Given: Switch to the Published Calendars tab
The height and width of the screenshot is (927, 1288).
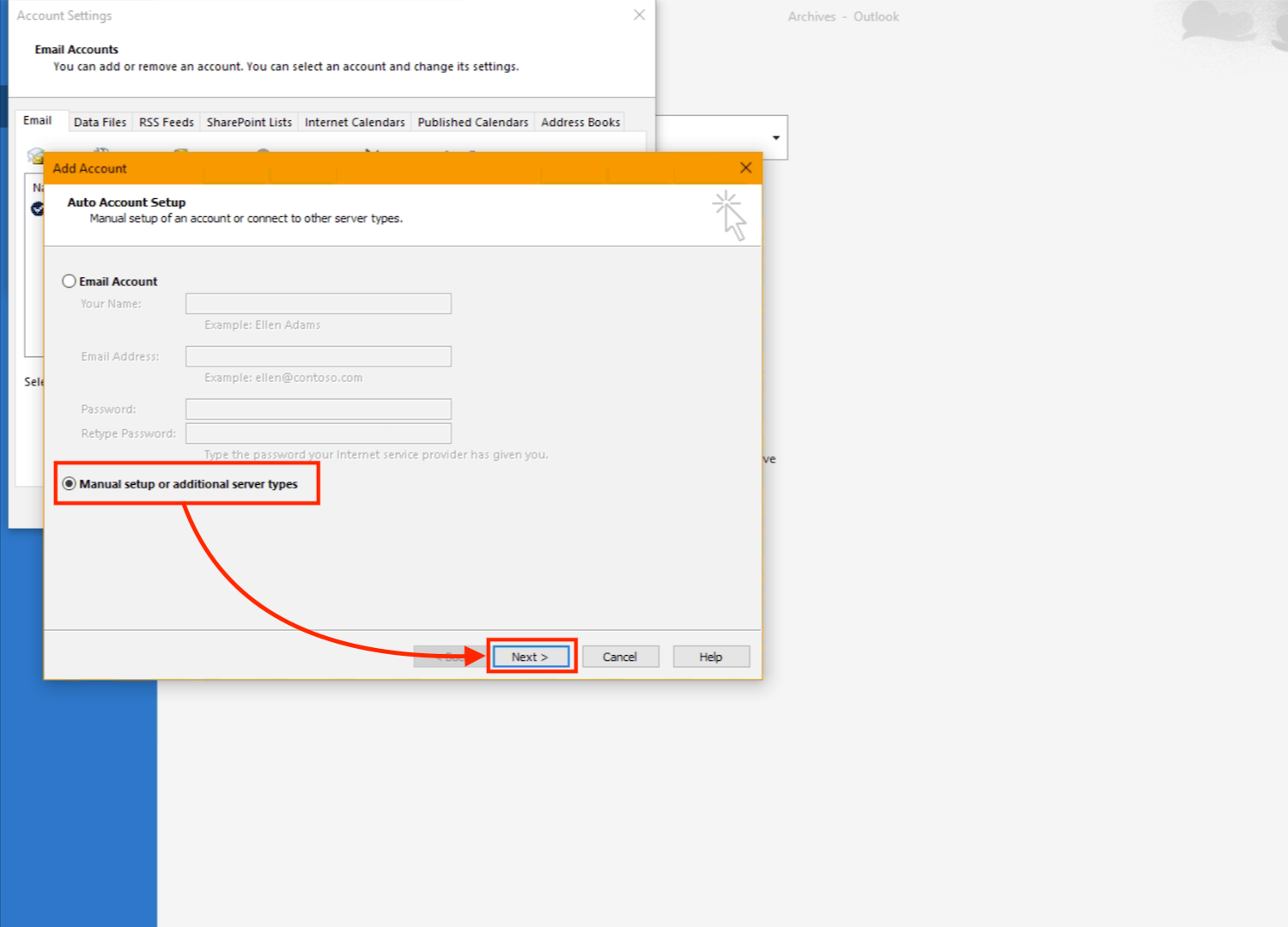Looking at the screenshot, I should click(x=472, y=123).
